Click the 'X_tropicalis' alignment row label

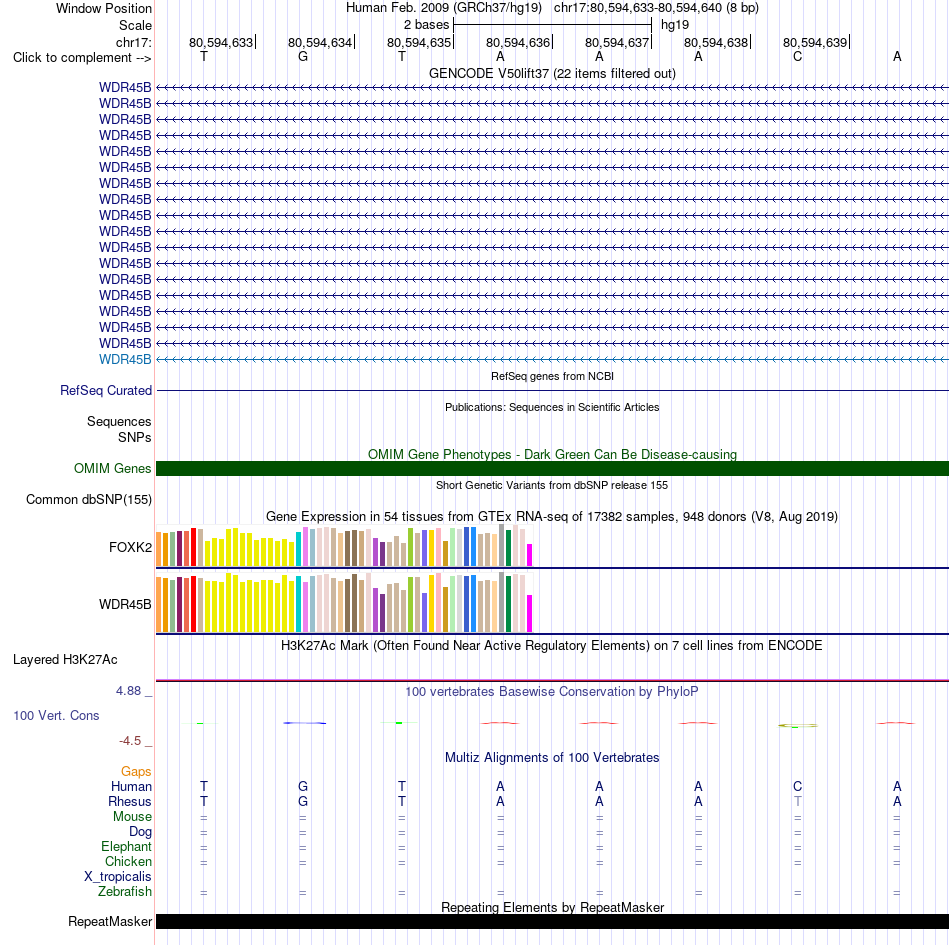click(118, 877)
